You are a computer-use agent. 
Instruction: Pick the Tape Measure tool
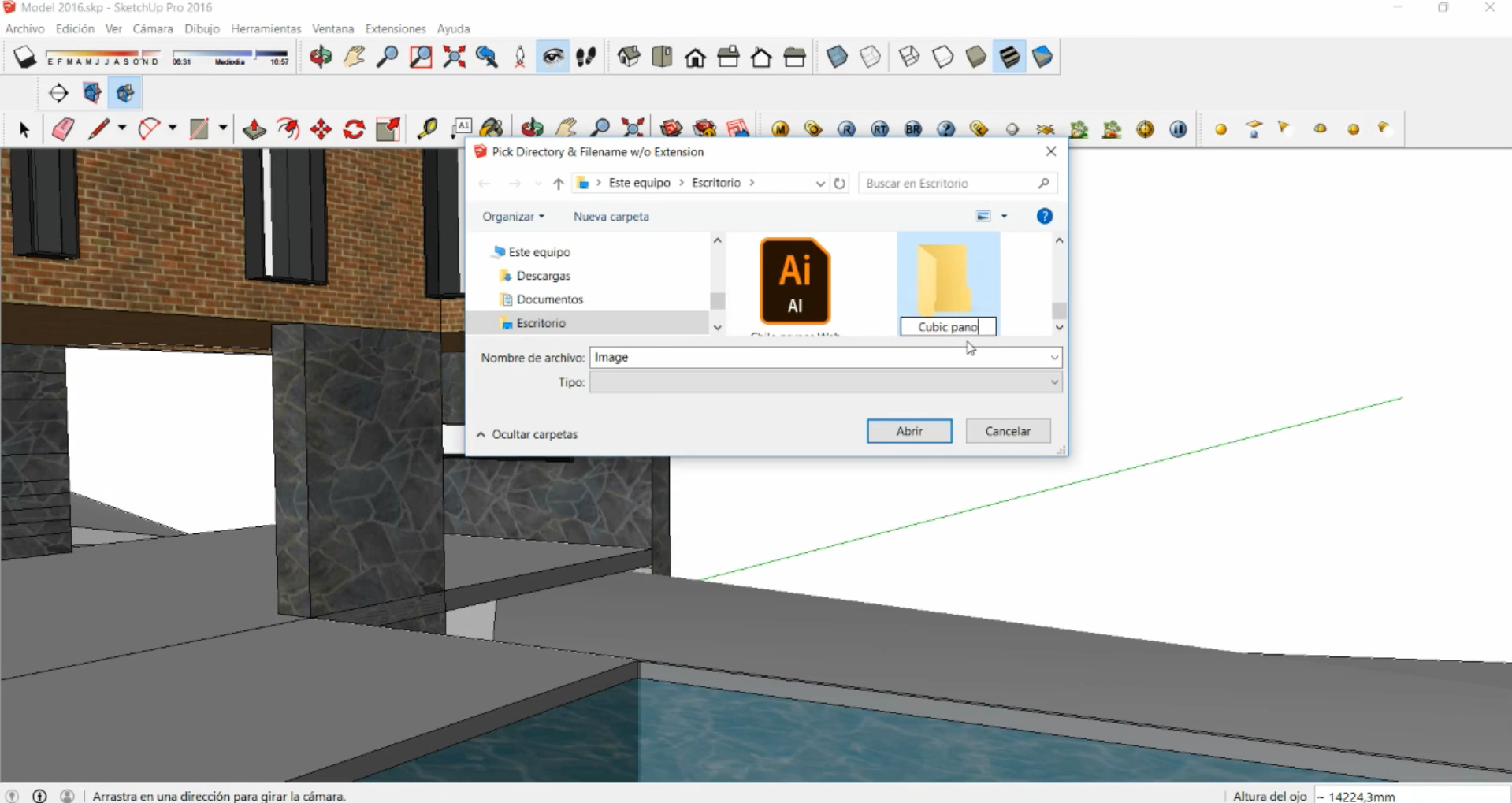pyautogui.click(x=427, y=129)
